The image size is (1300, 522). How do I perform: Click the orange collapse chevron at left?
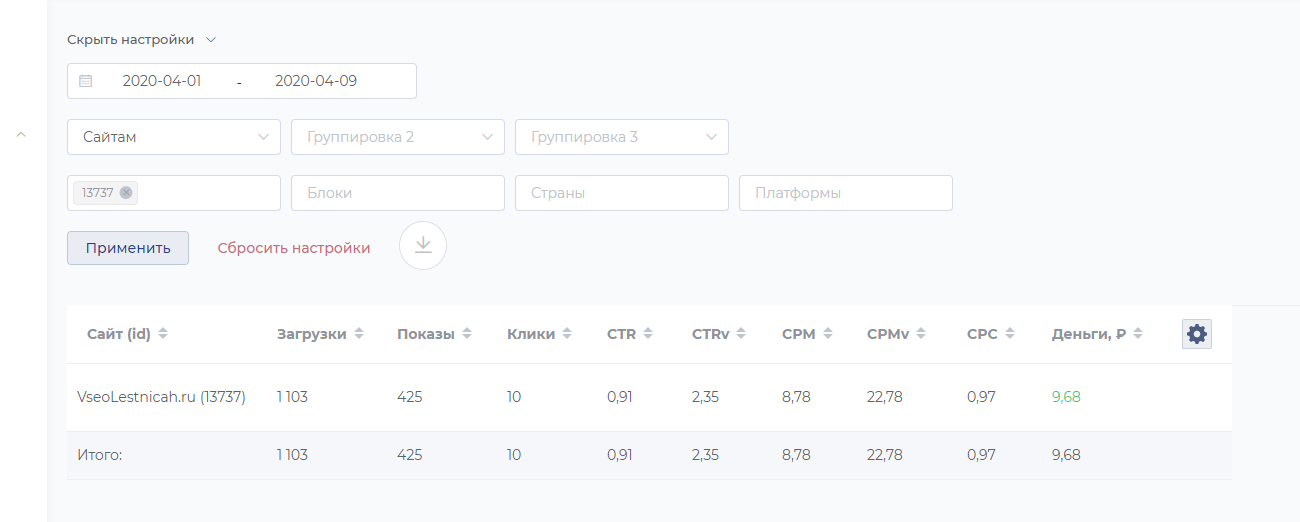coord(21,134)
